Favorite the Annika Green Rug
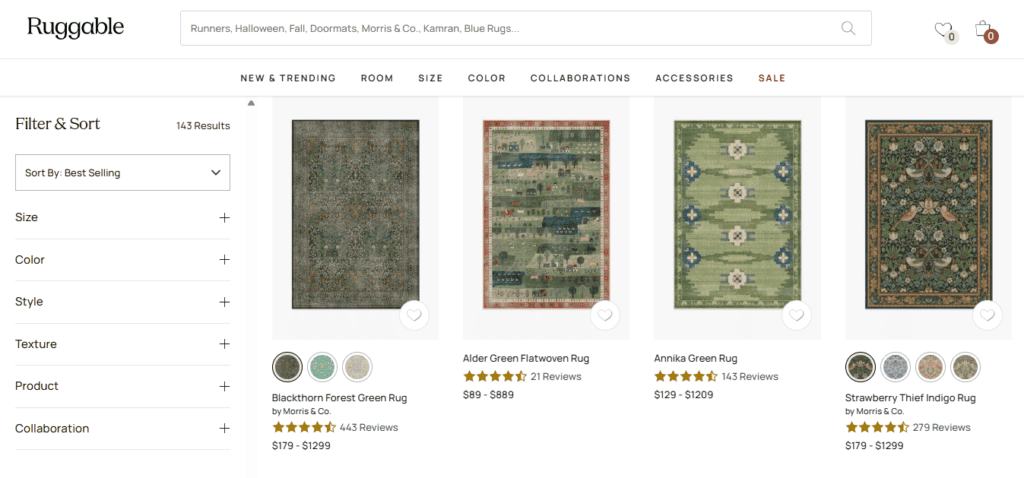This screenshot has height=478, width=1024. pyautogui.click(x=797, y=315)
